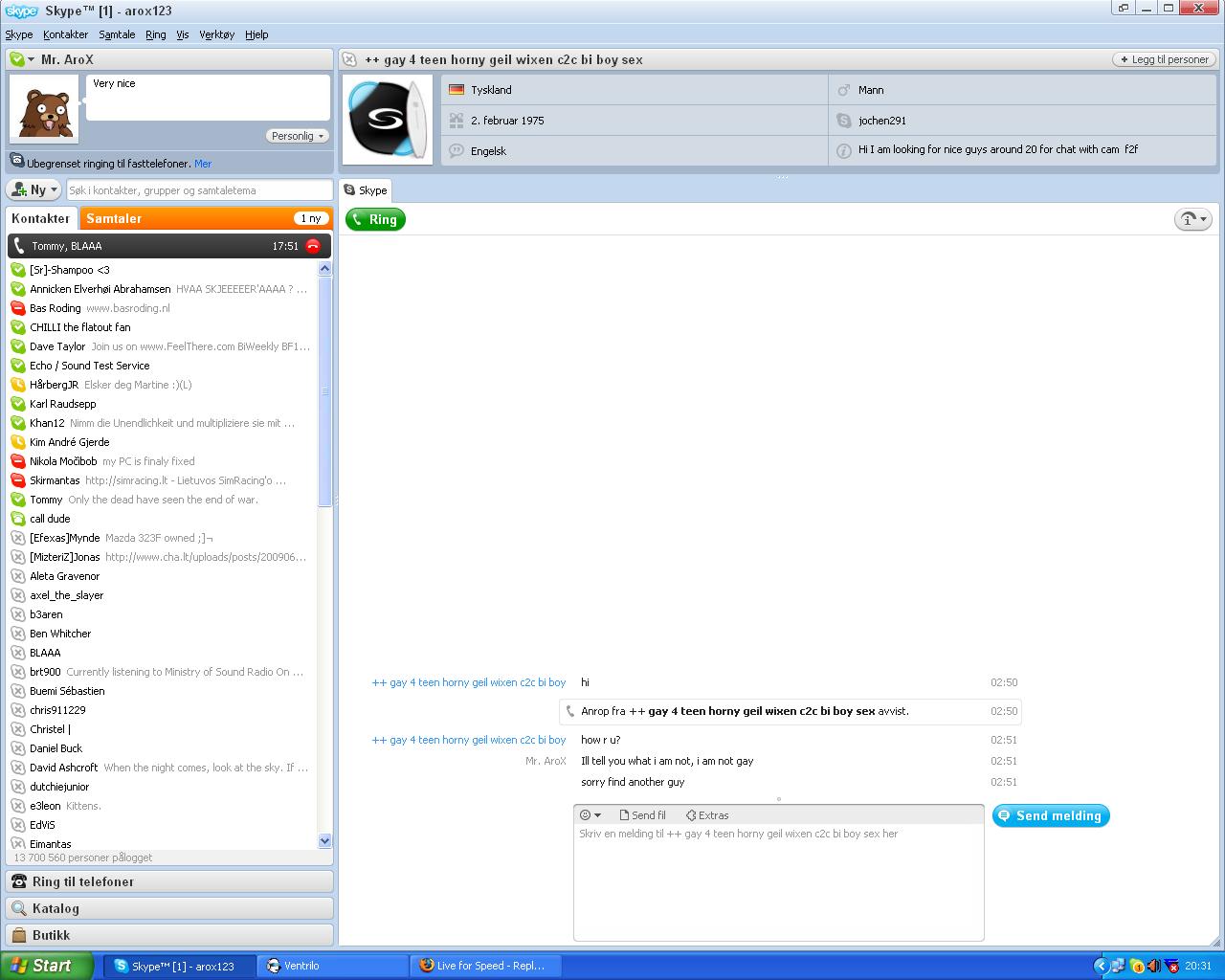
Task: Click the status icon beside Mr. AroX
Action: click(17, 59)
